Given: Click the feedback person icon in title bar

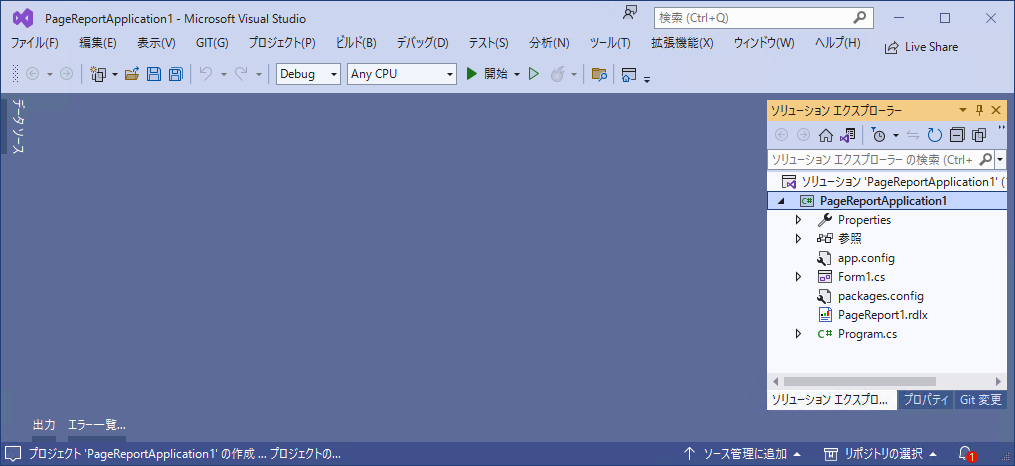Looking at the screenshot, I should pyautogui.click(x=630, y=12).
